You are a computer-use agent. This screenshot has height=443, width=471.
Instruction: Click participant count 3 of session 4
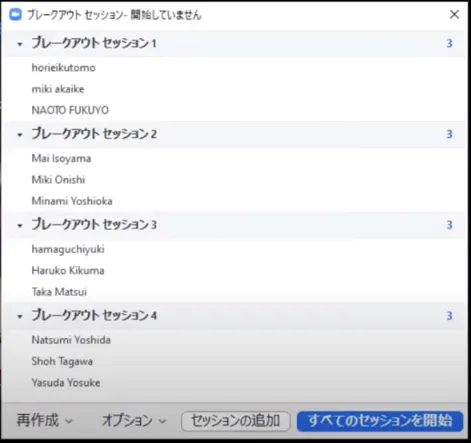[x=449, y=316]
